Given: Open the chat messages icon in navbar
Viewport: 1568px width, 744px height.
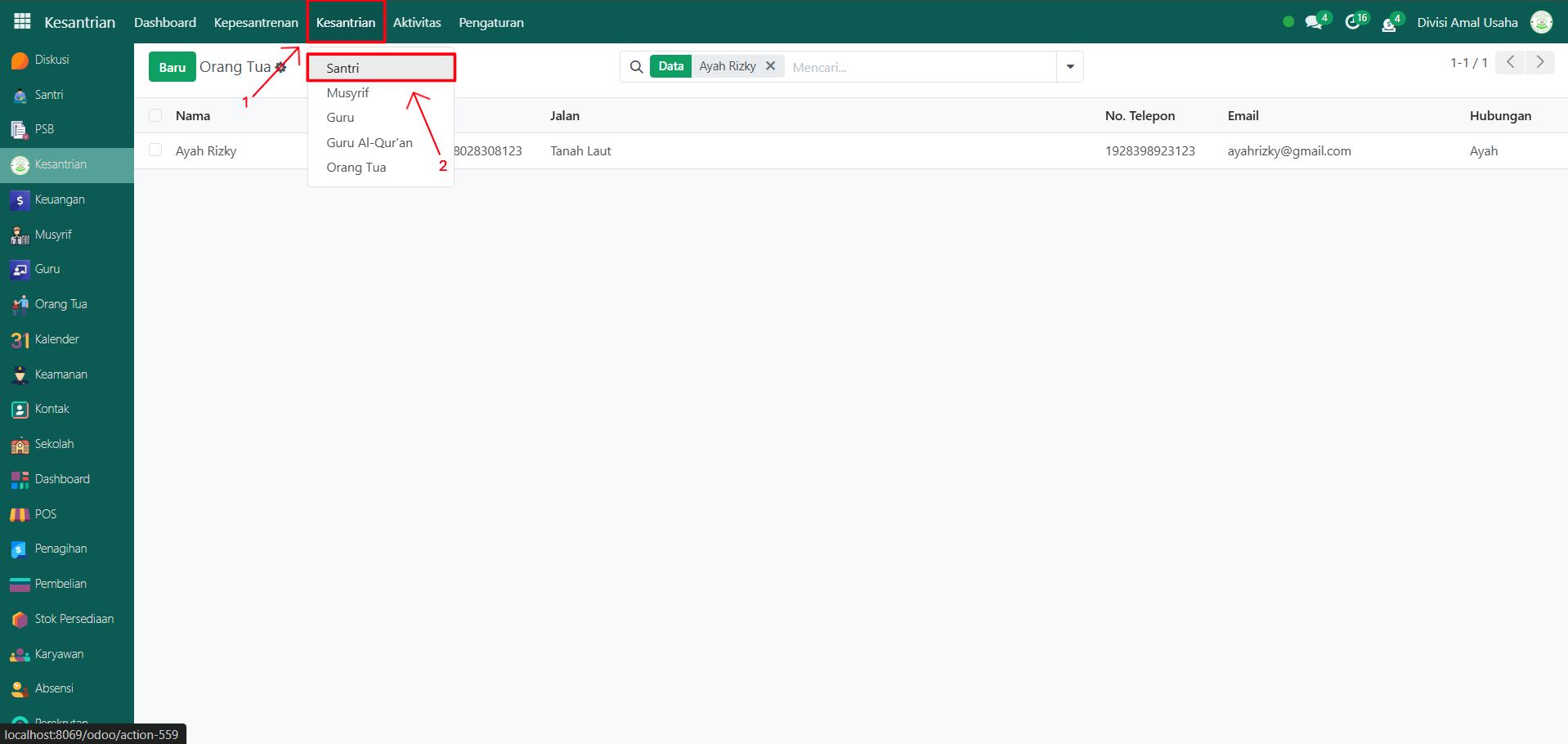Looking at the screenshot, I should [x=1314, y=22].
